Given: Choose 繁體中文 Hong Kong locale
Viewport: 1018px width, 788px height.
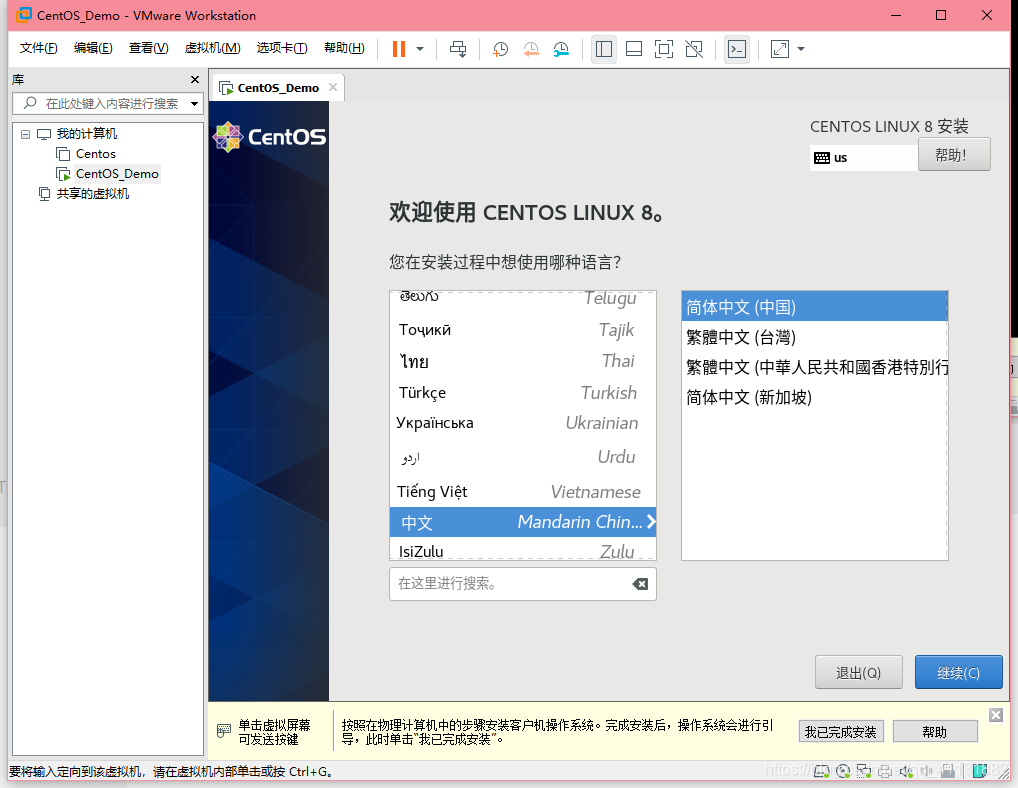Looking at the screenshot, I should (x=814, y=367).
